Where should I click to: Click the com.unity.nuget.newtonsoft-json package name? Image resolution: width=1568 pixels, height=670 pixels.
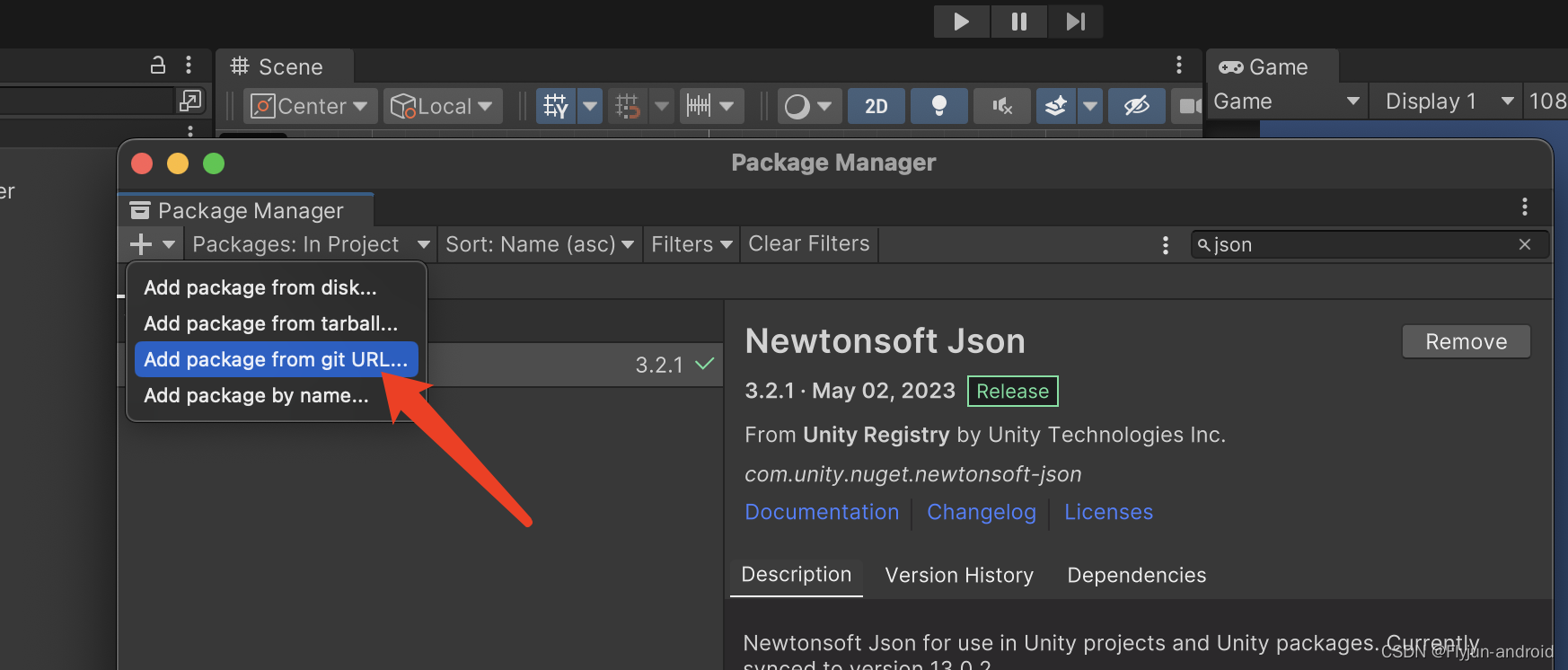point(912,474)
